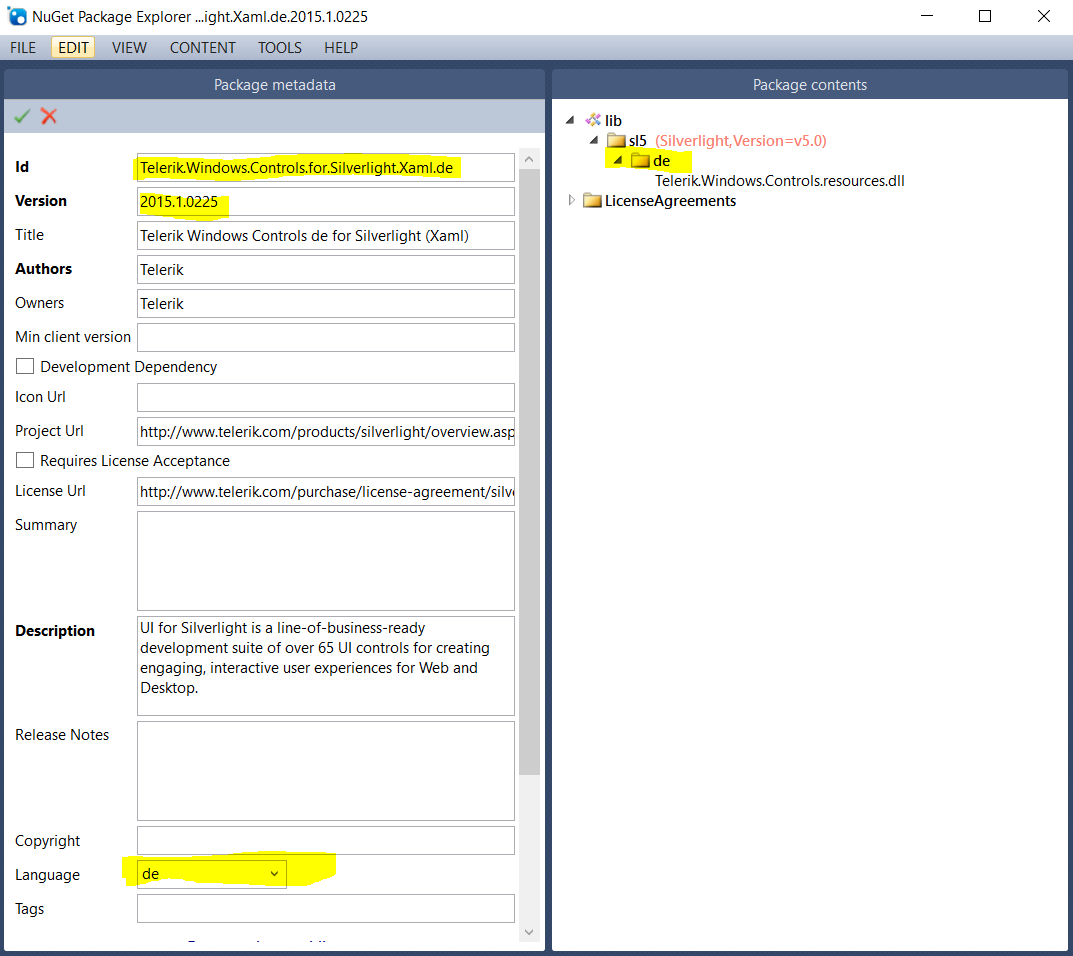Select the LicenseAgreements tree item label
Screen dimensions: 1073x956
[x=670, y=201]
